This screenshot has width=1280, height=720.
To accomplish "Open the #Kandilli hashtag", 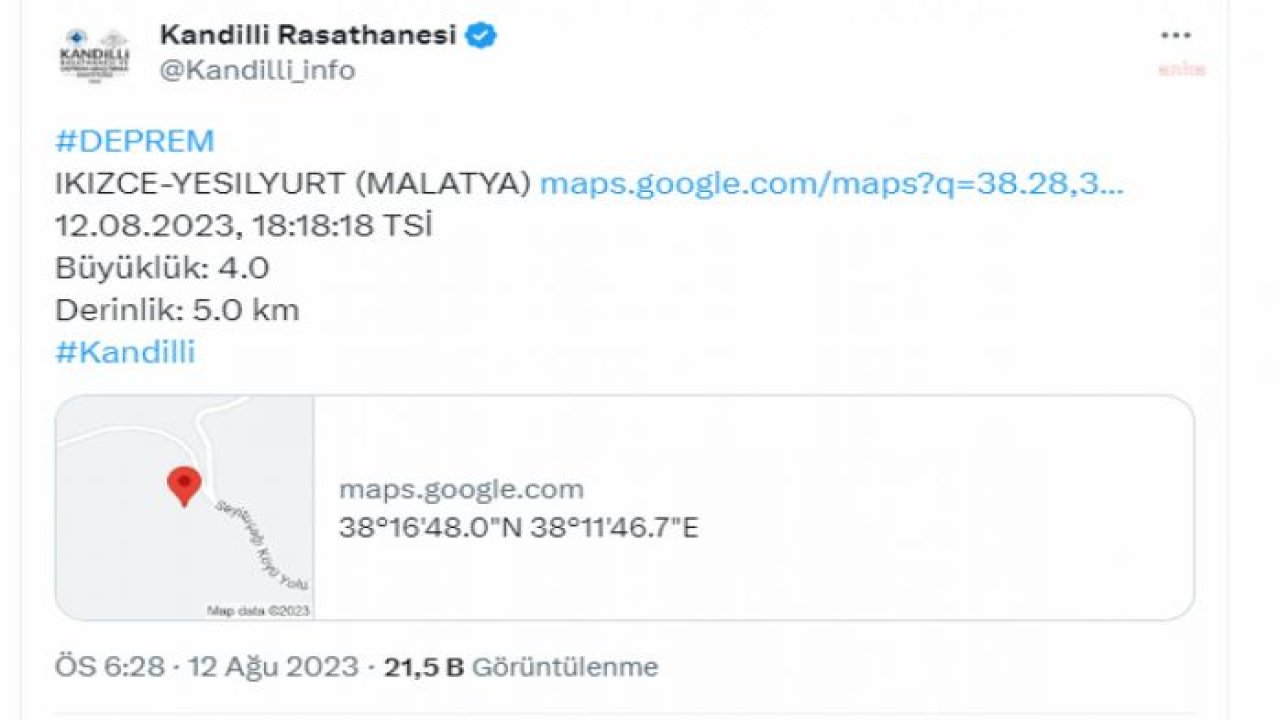I will [x=125, y=352].
